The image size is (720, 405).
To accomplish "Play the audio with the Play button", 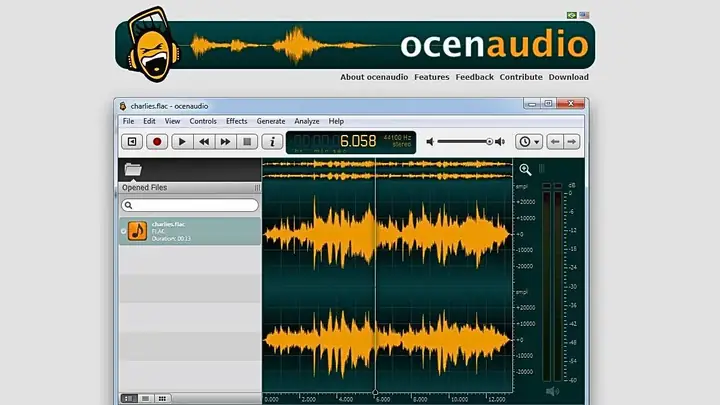I will (x=182, y=141).
